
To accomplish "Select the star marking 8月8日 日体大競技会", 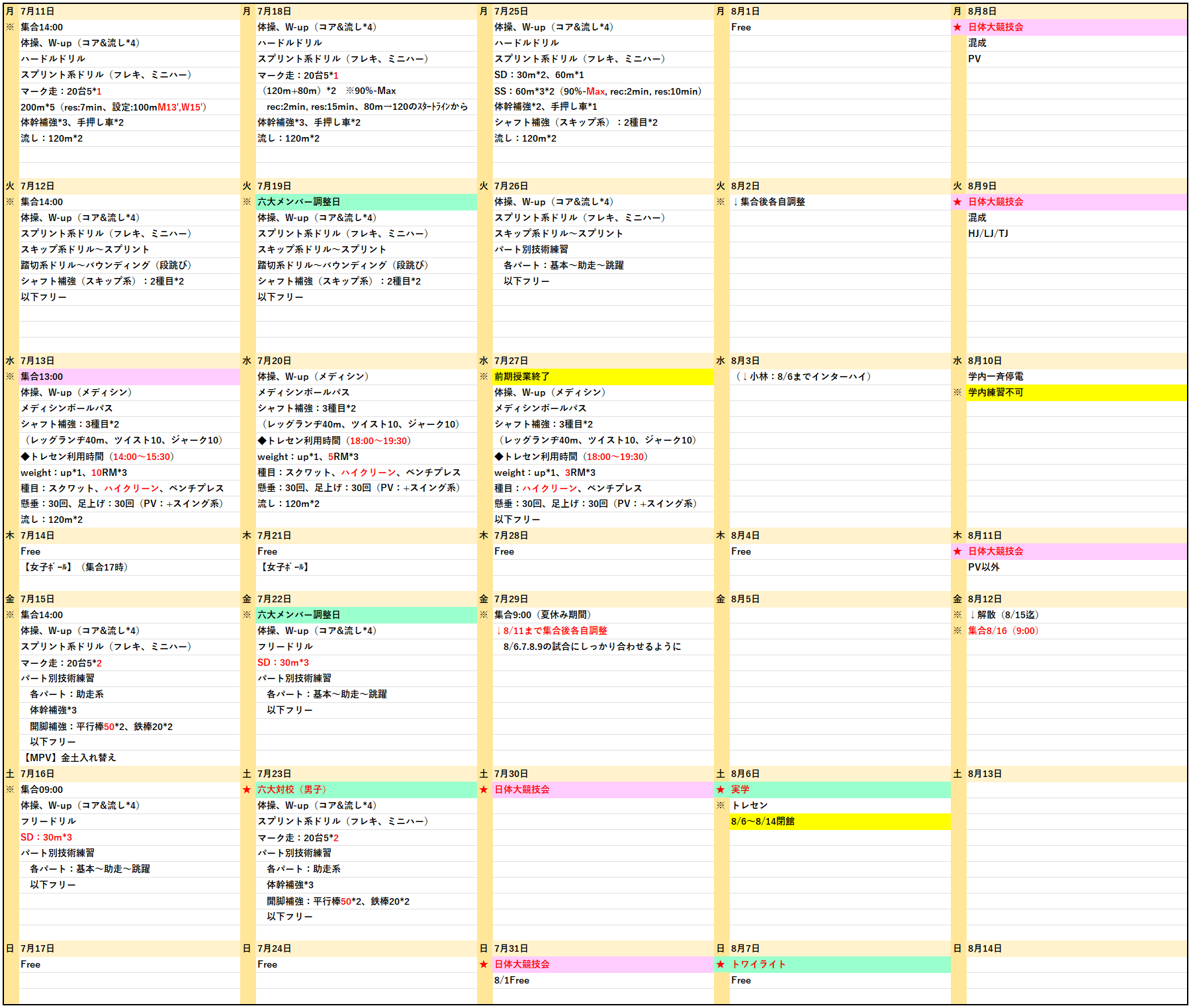I will pyautogui.click(x=957, y=27).
